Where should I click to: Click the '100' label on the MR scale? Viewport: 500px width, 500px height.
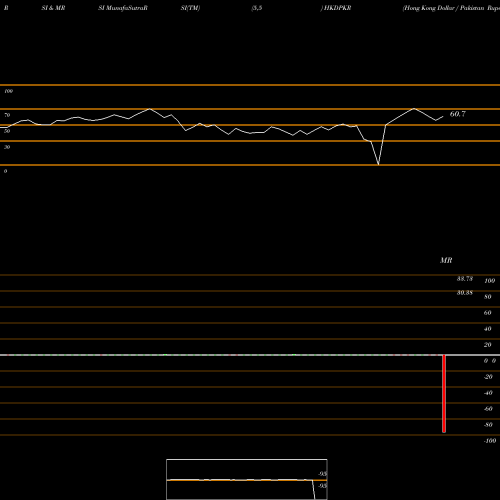pyautogui.click(x=489, y=281)
